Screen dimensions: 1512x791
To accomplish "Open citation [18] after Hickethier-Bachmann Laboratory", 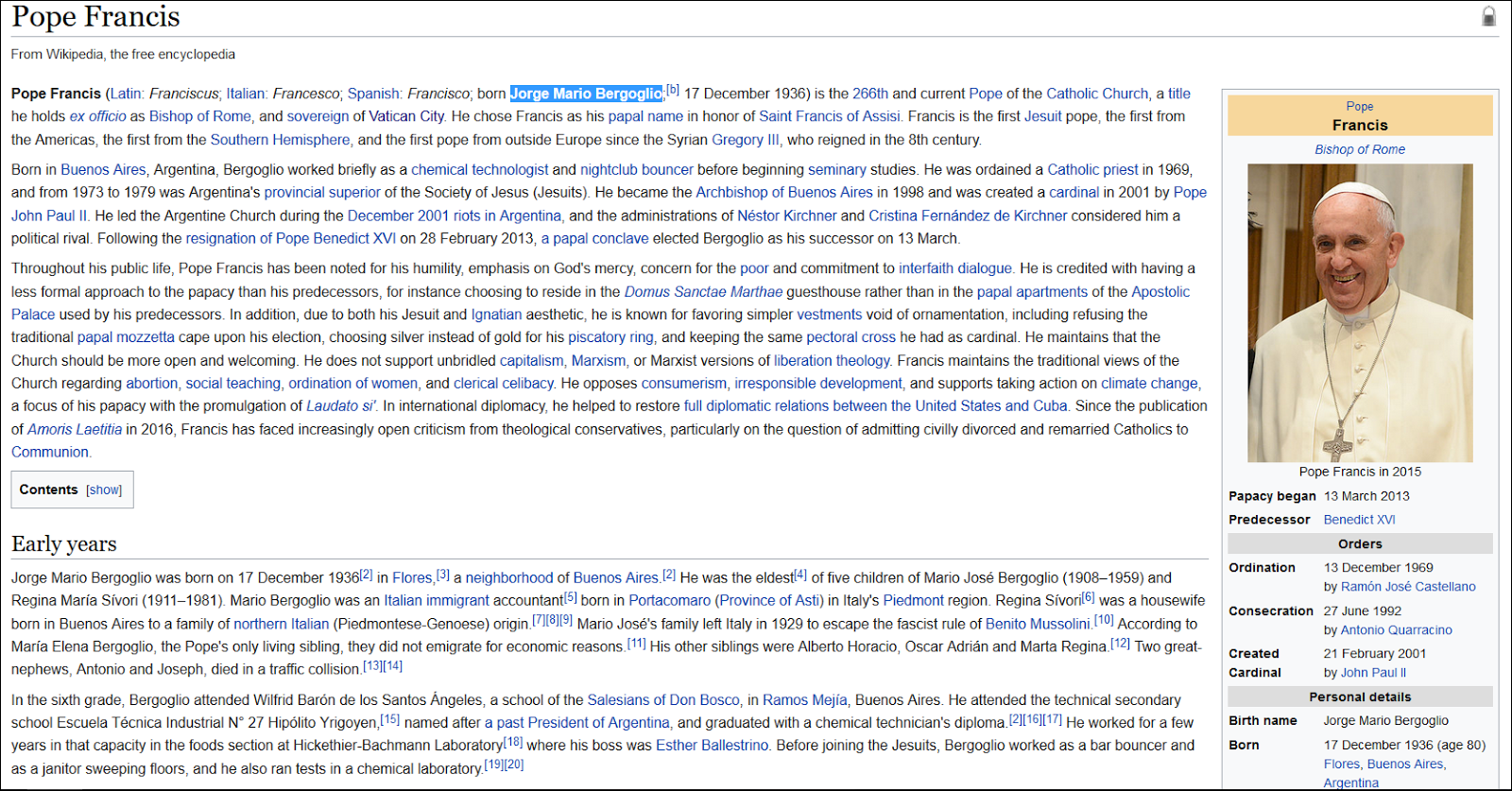I will tap(513, 742).
